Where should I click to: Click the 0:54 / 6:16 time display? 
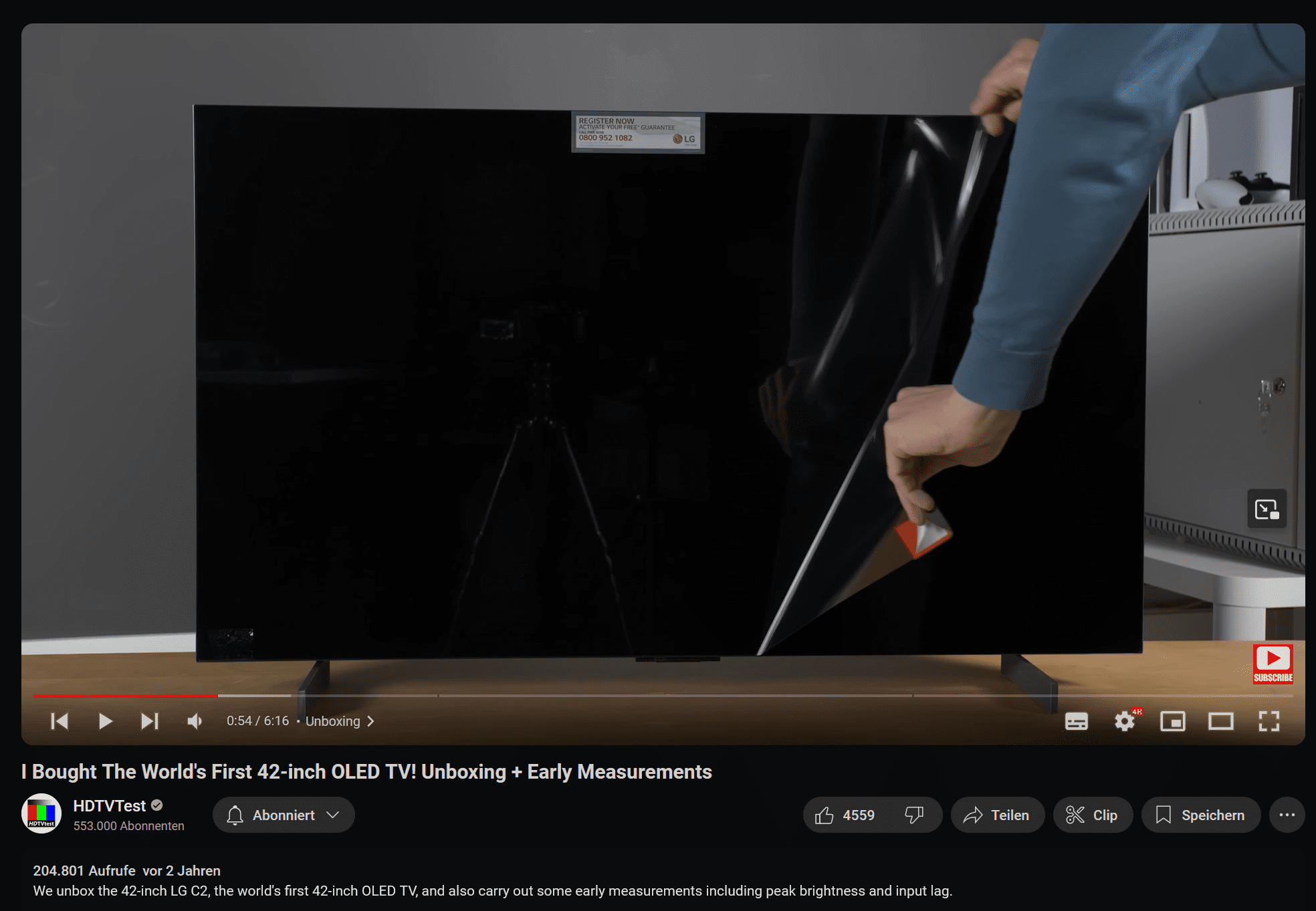click(257, 721)
